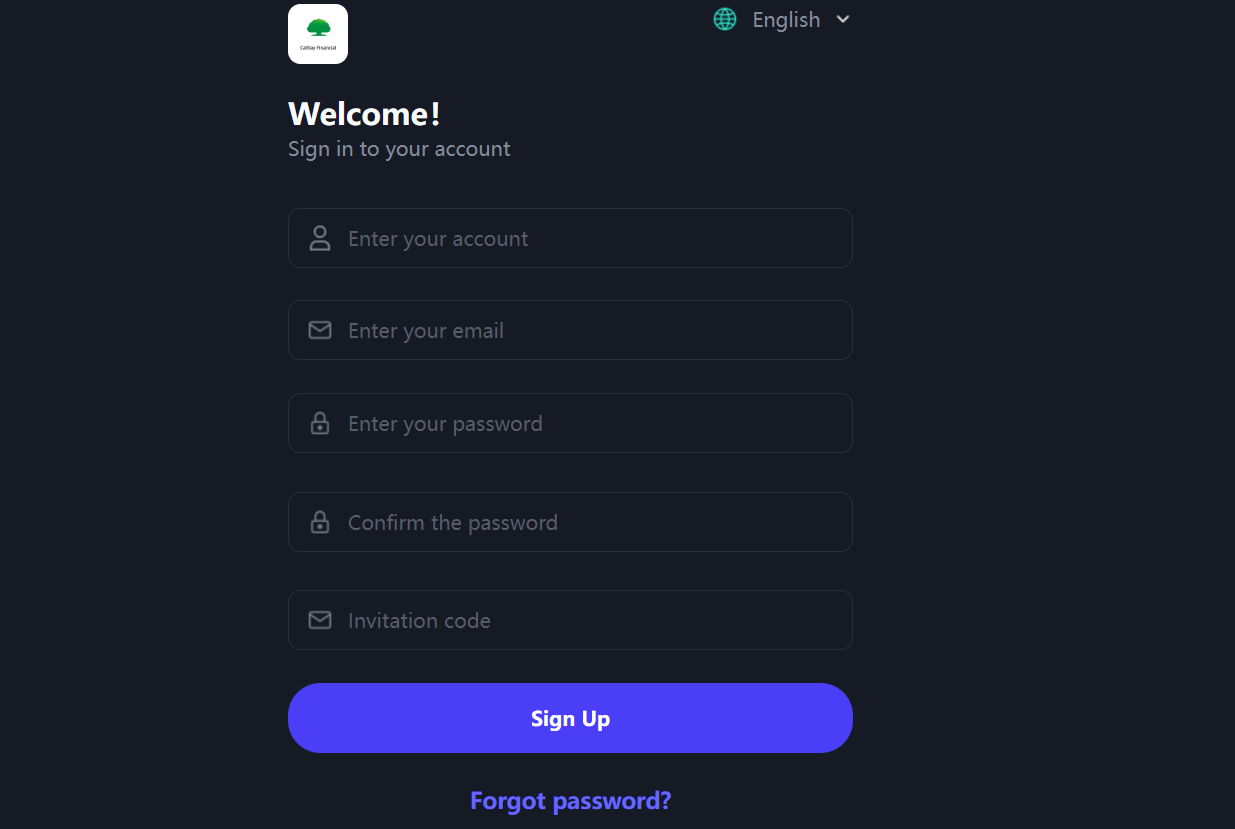Viewport: 1235px width, 829px height.
Task: Focus the 'Enter your account' field
Action: tap(590, 238)
